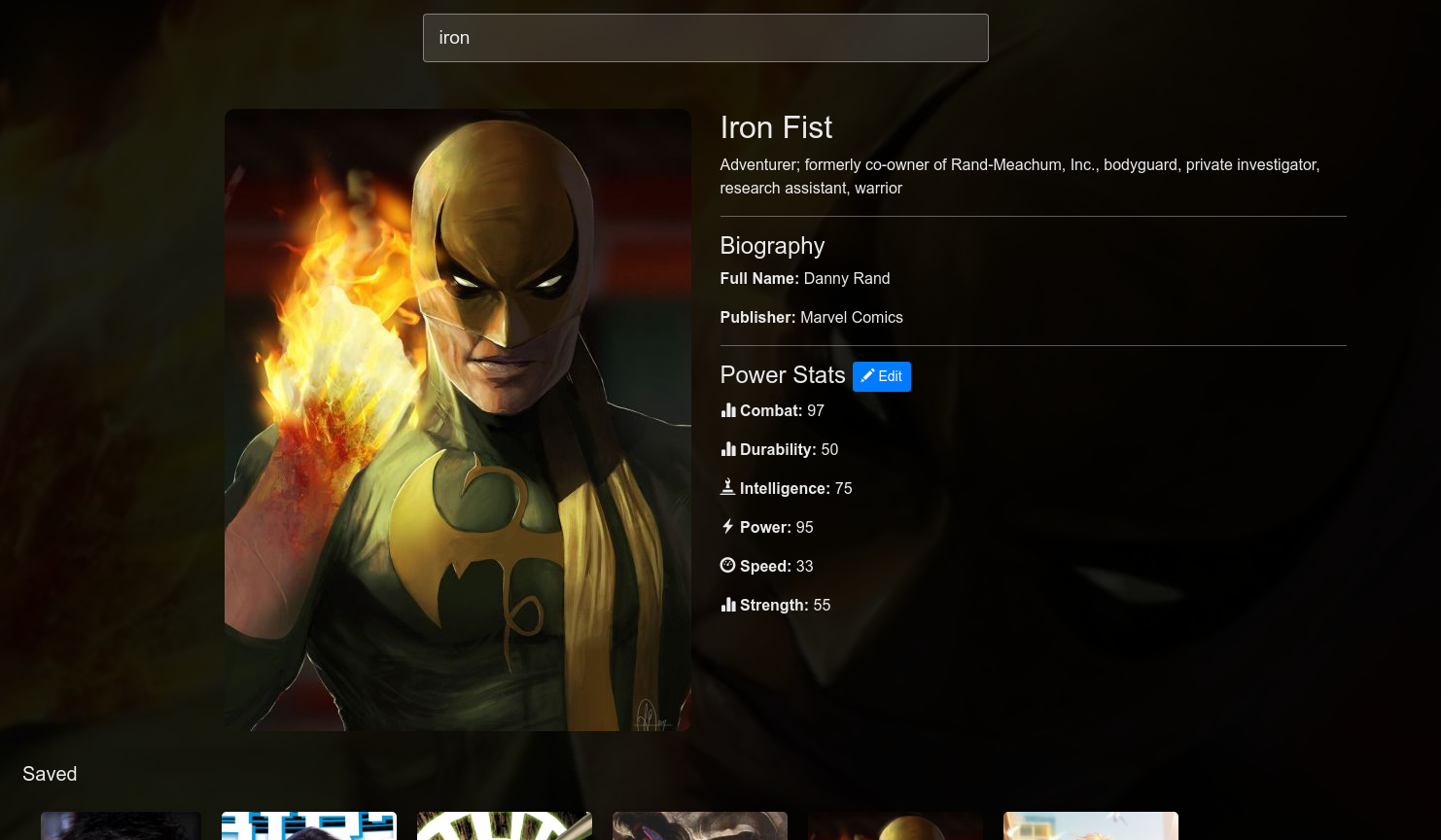Open the Iron Fist hero portrait image
Viewport: 1441px width, 840px height.
pos(458,420)
